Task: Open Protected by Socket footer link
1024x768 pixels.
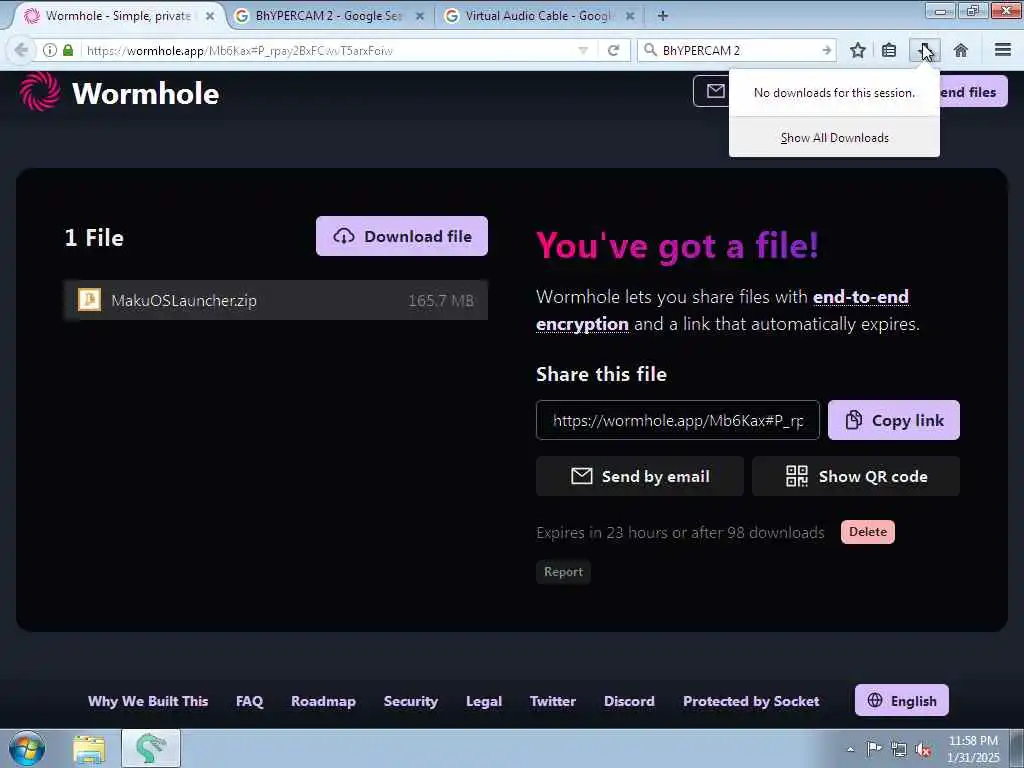Action: click(x=751, y=701)
